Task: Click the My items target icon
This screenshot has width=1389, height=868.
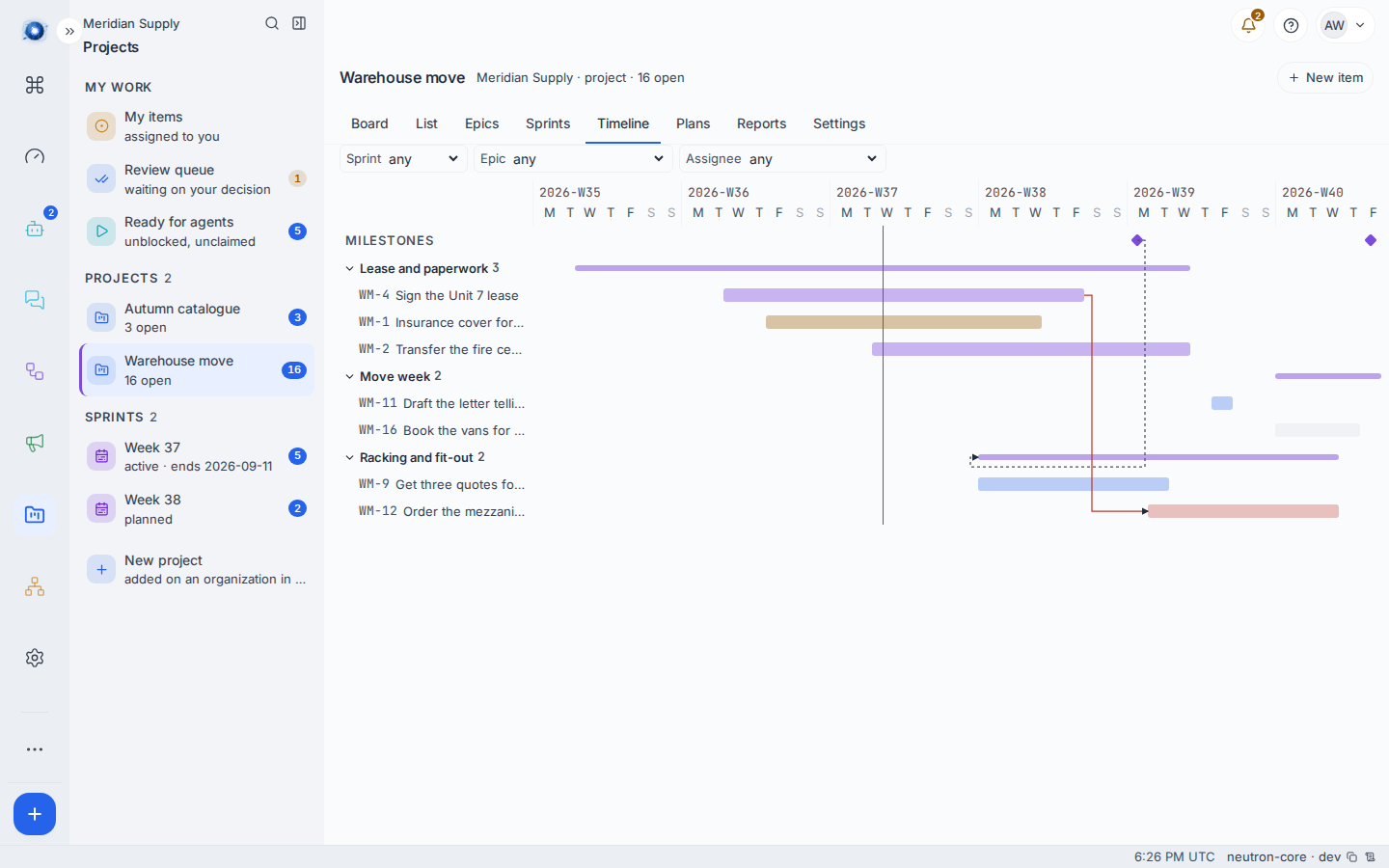Action: click(x=101, y=126)
